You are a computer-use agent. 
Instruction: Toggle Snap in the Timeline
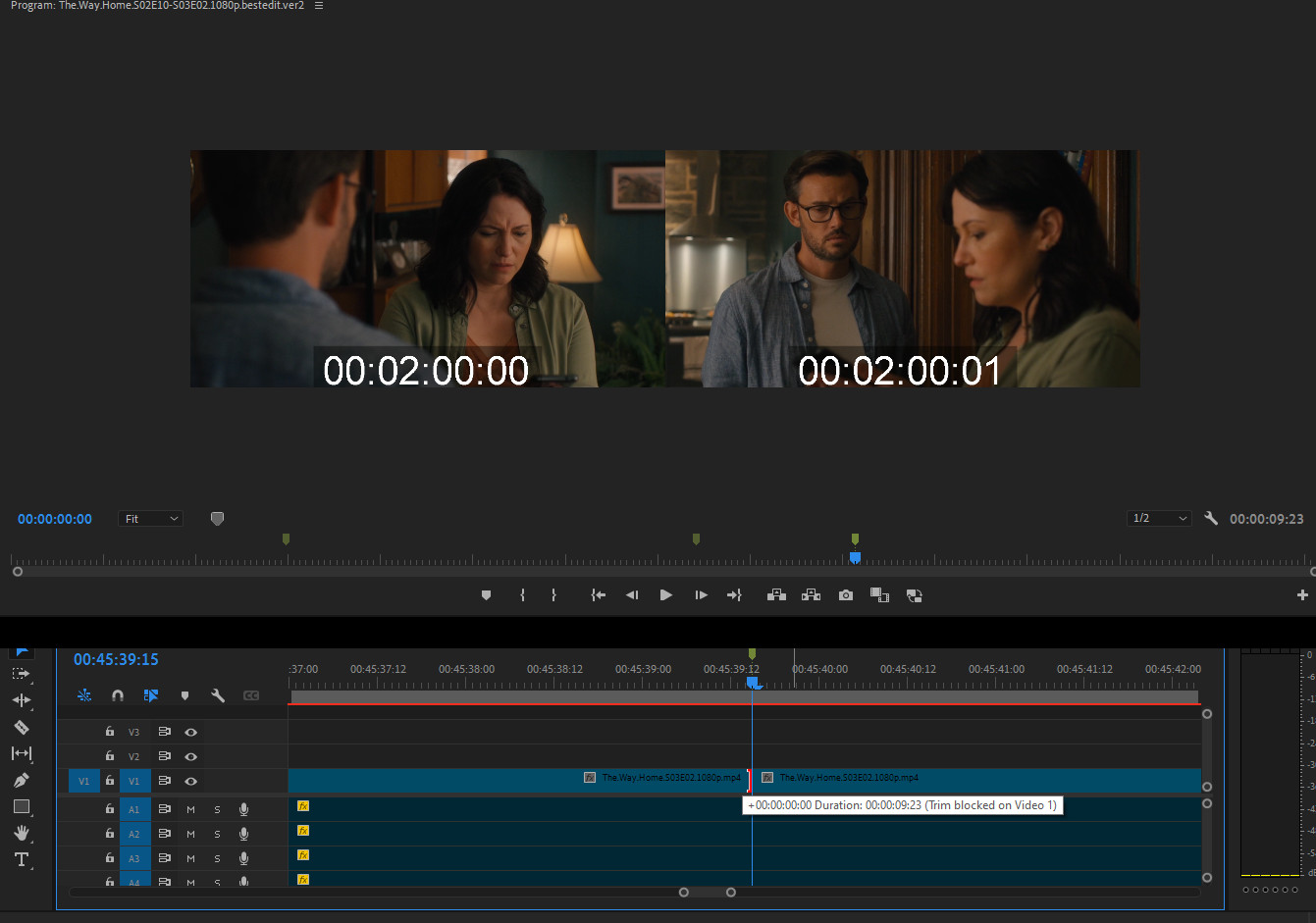point(118,695)
